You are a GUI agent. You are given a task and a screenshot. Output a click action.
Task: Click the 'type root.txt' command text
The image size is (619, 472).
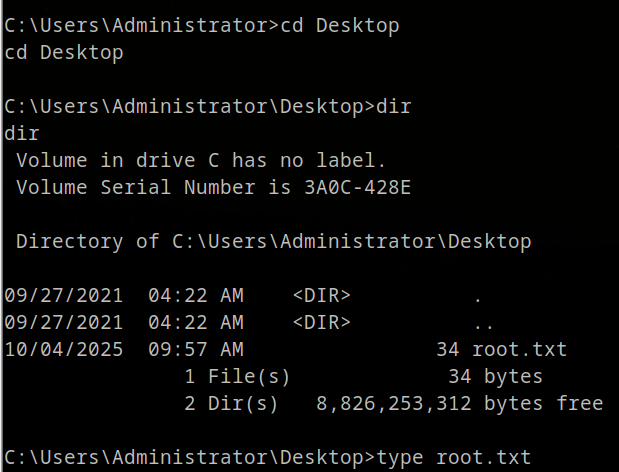tap(454, 458)
